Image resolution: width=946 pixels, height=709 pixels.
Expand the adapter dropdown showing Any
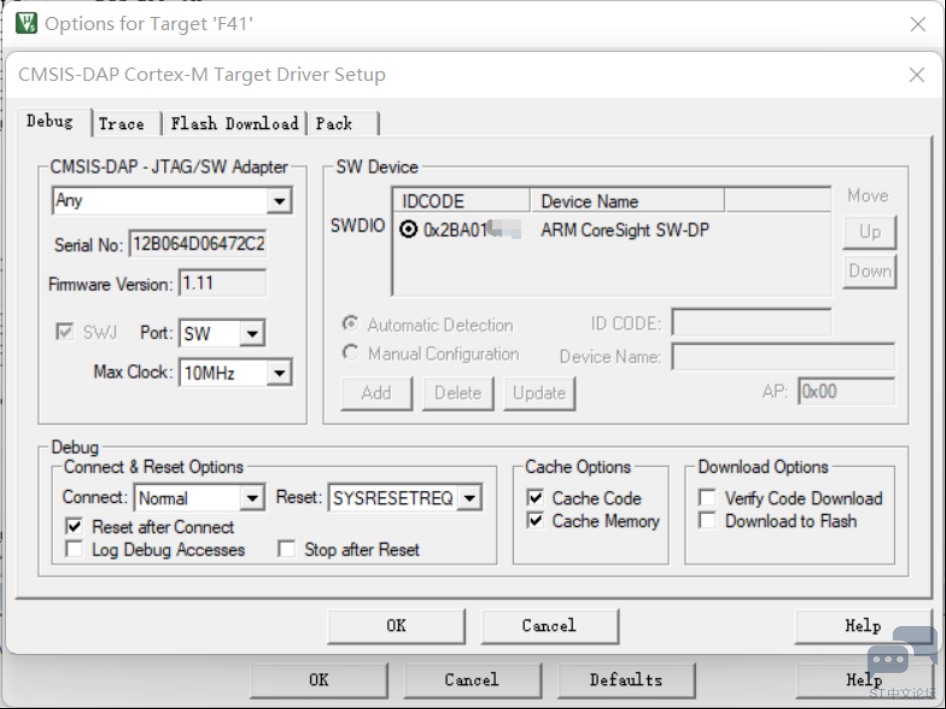[279, 200]
